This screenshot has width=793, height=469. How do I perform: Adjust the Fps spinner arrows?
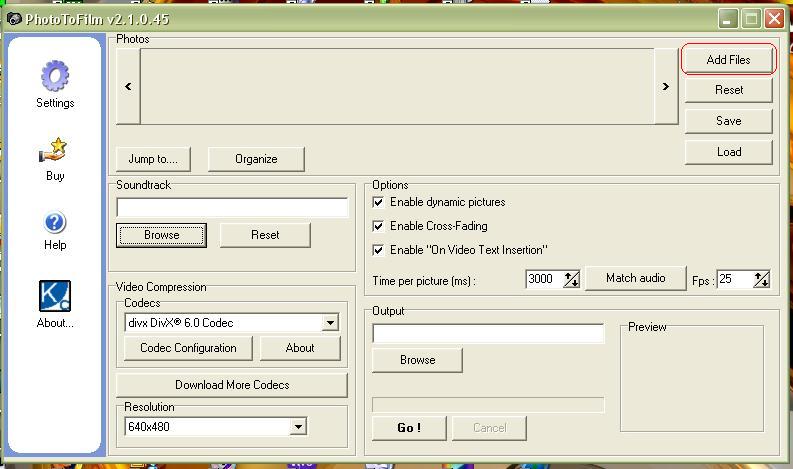(x=761, y=280)
